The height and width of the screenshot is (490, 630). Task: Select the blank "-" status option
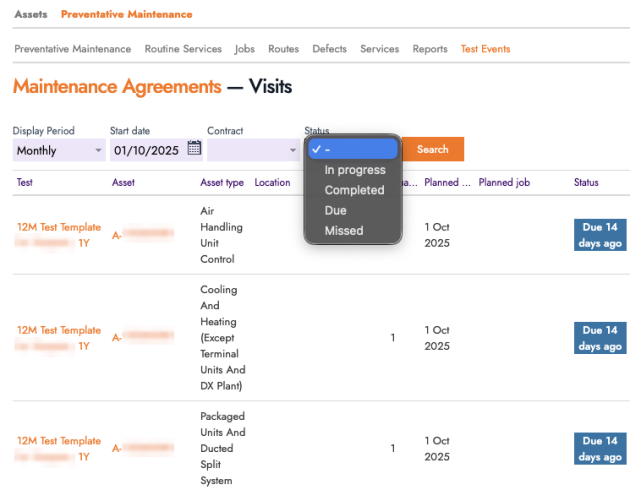[x=354, y=149]
